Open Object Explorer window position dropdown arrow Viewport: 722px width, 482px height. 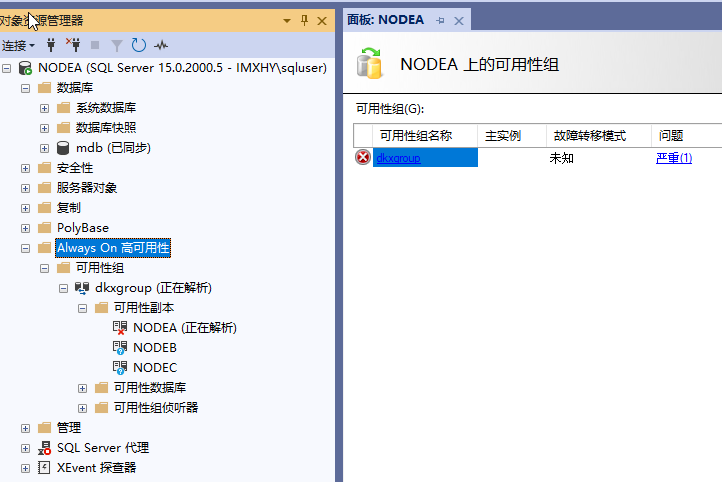pyautogui.click(x=287, y=21)
